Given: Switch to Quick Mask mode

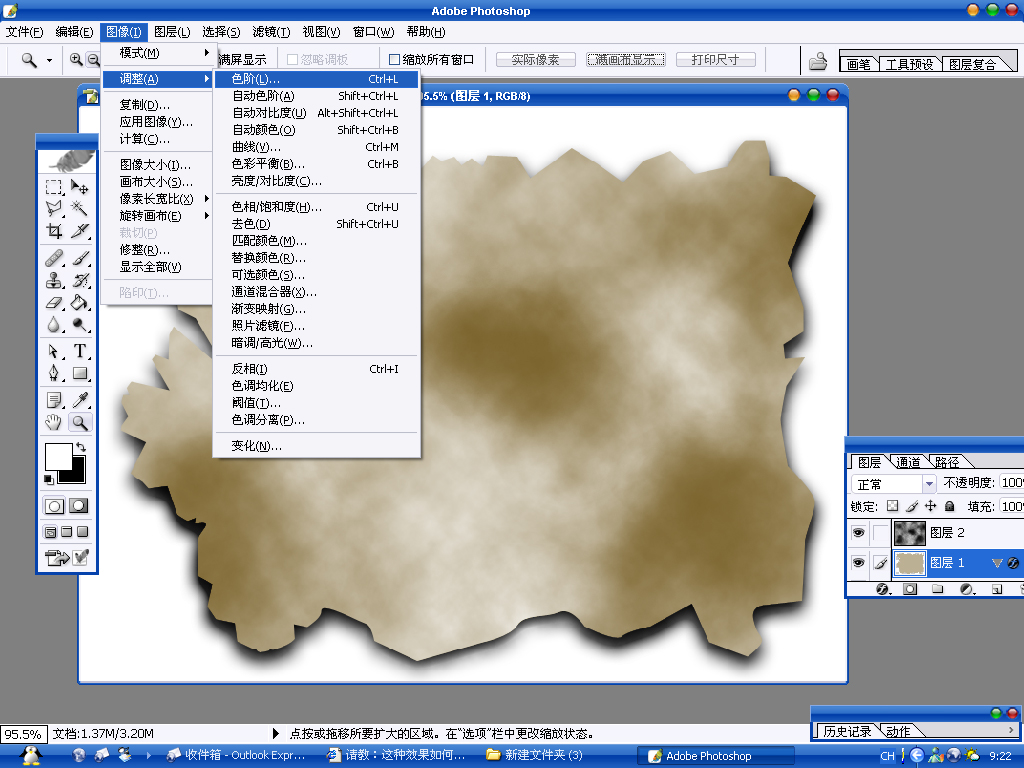Looking at the screenshot, I should click(x=78, y=505).
